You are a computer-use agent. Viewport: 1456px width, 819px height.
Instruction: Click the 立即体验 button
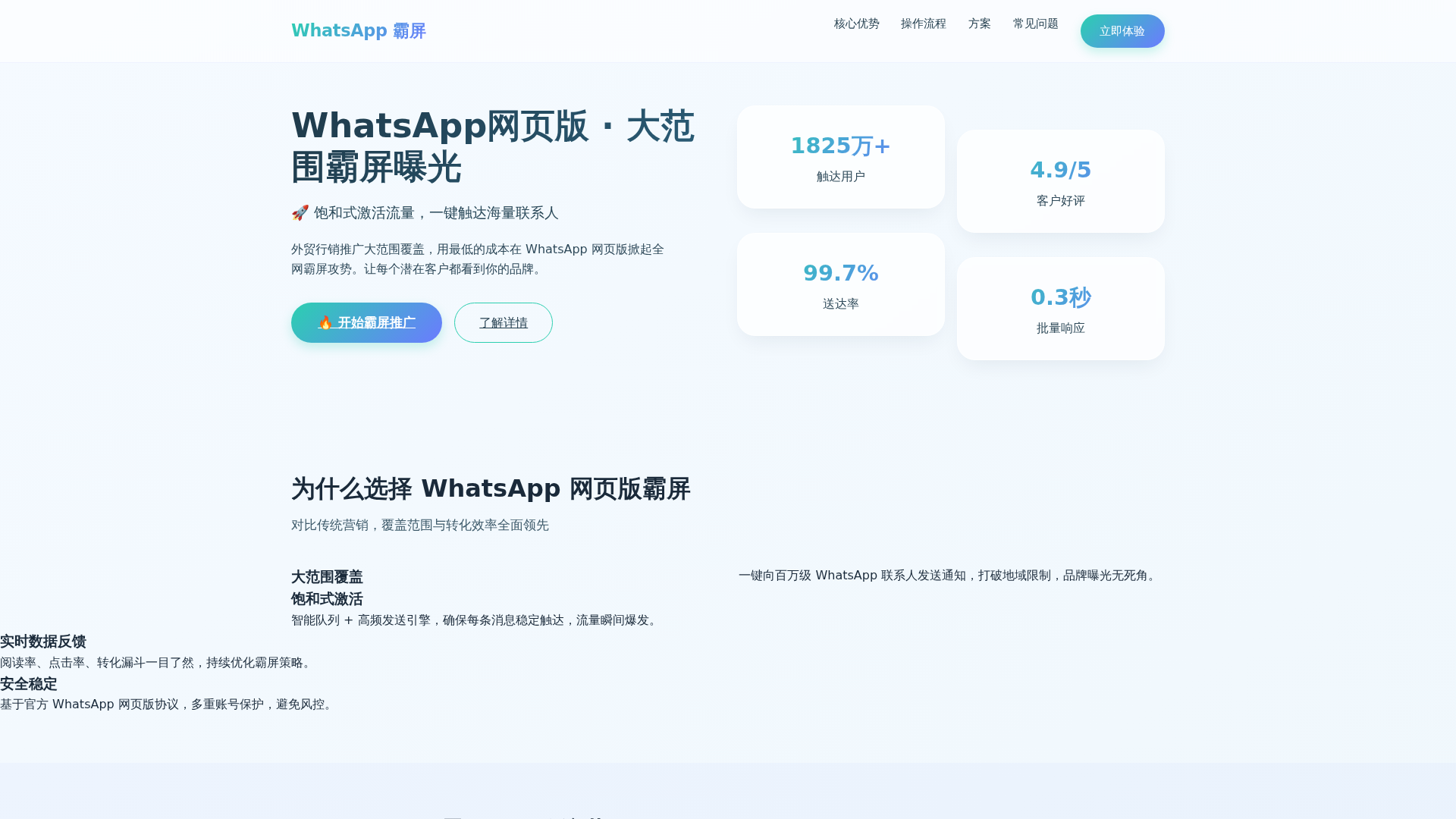coord(1122,31)
